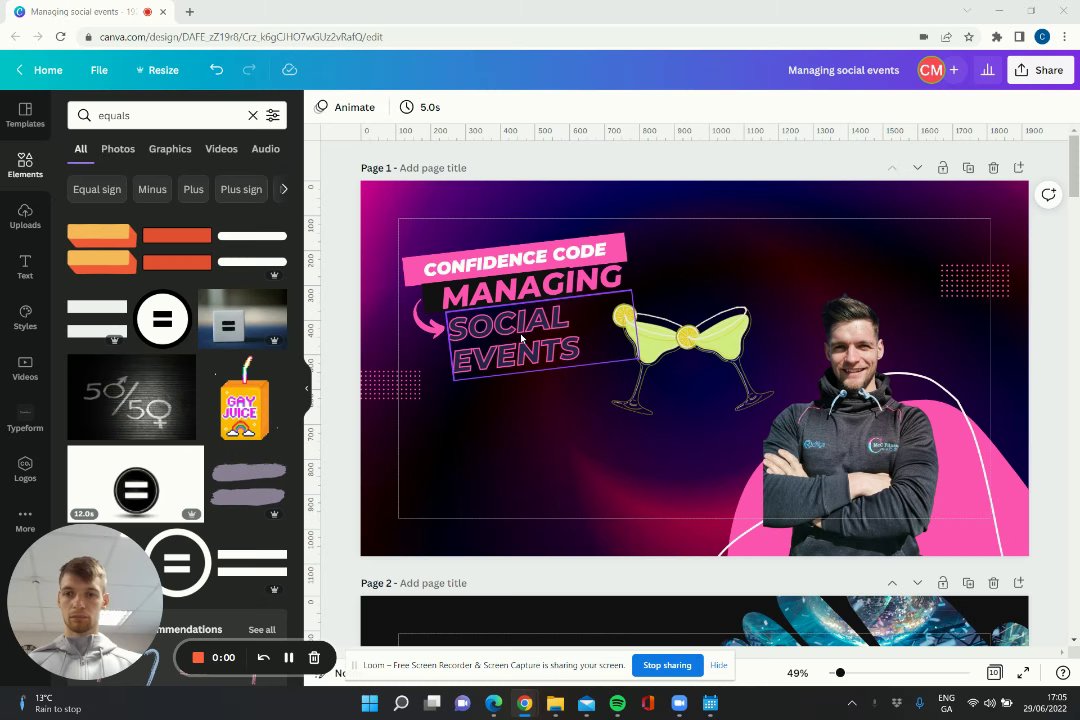This screenshot has height=720, width=1080.
Task: Open grid view pages icon
Action: click(x=995, y=672)
